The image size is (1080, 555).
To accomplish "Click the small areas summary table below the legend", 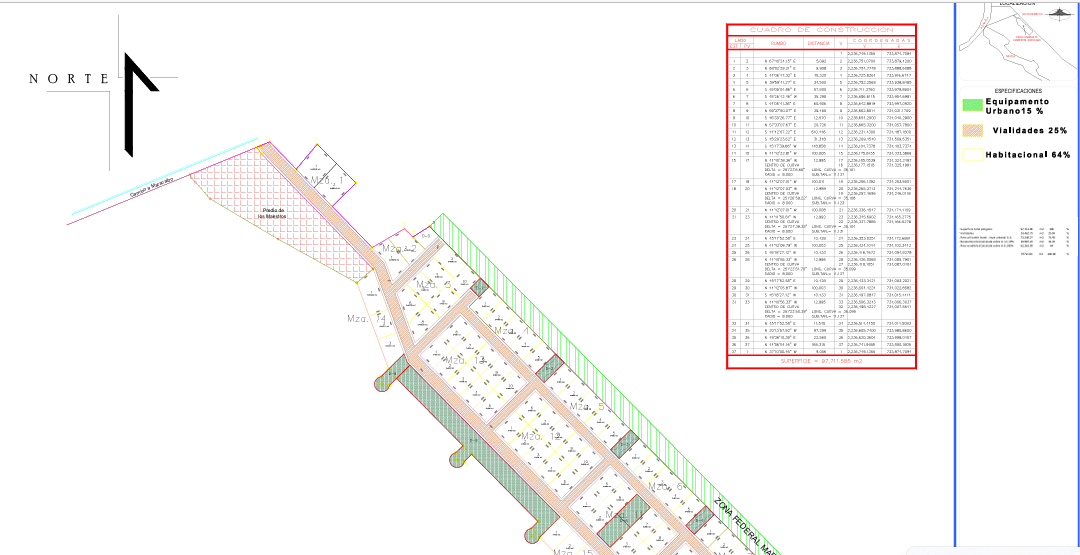I will 1015,240.
